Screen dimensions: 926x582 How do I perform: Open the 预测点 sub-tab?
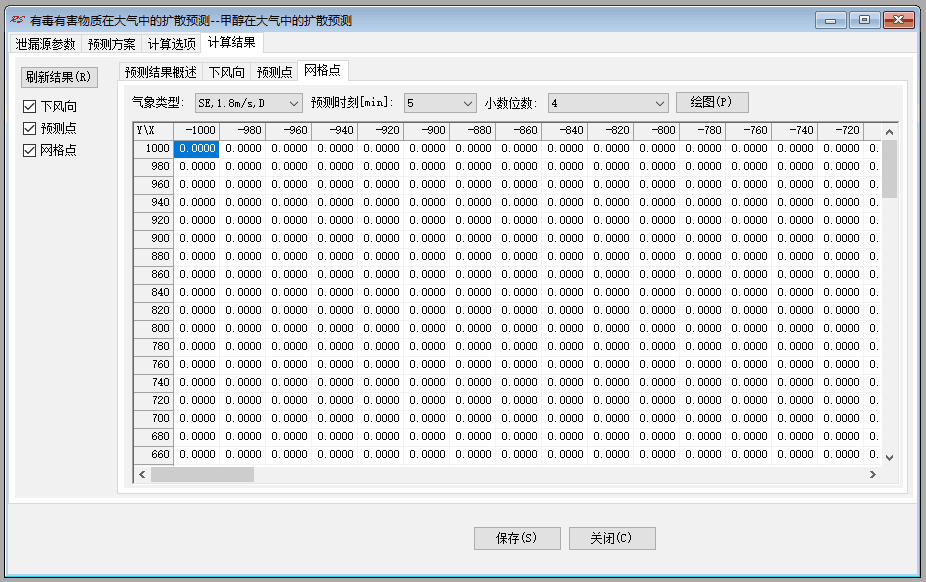275,72
